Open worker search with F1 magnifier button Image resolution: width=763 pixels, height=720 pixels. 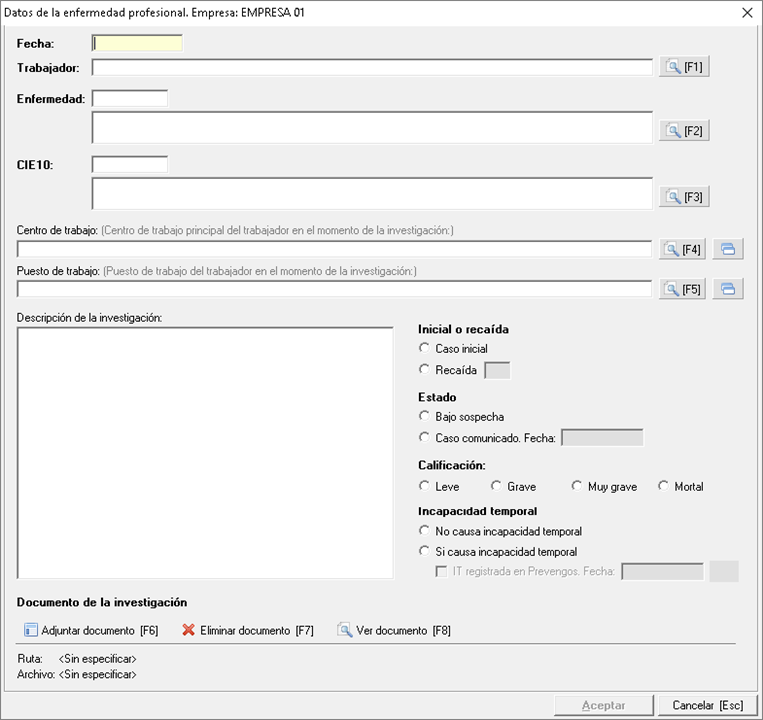(684, 67)
